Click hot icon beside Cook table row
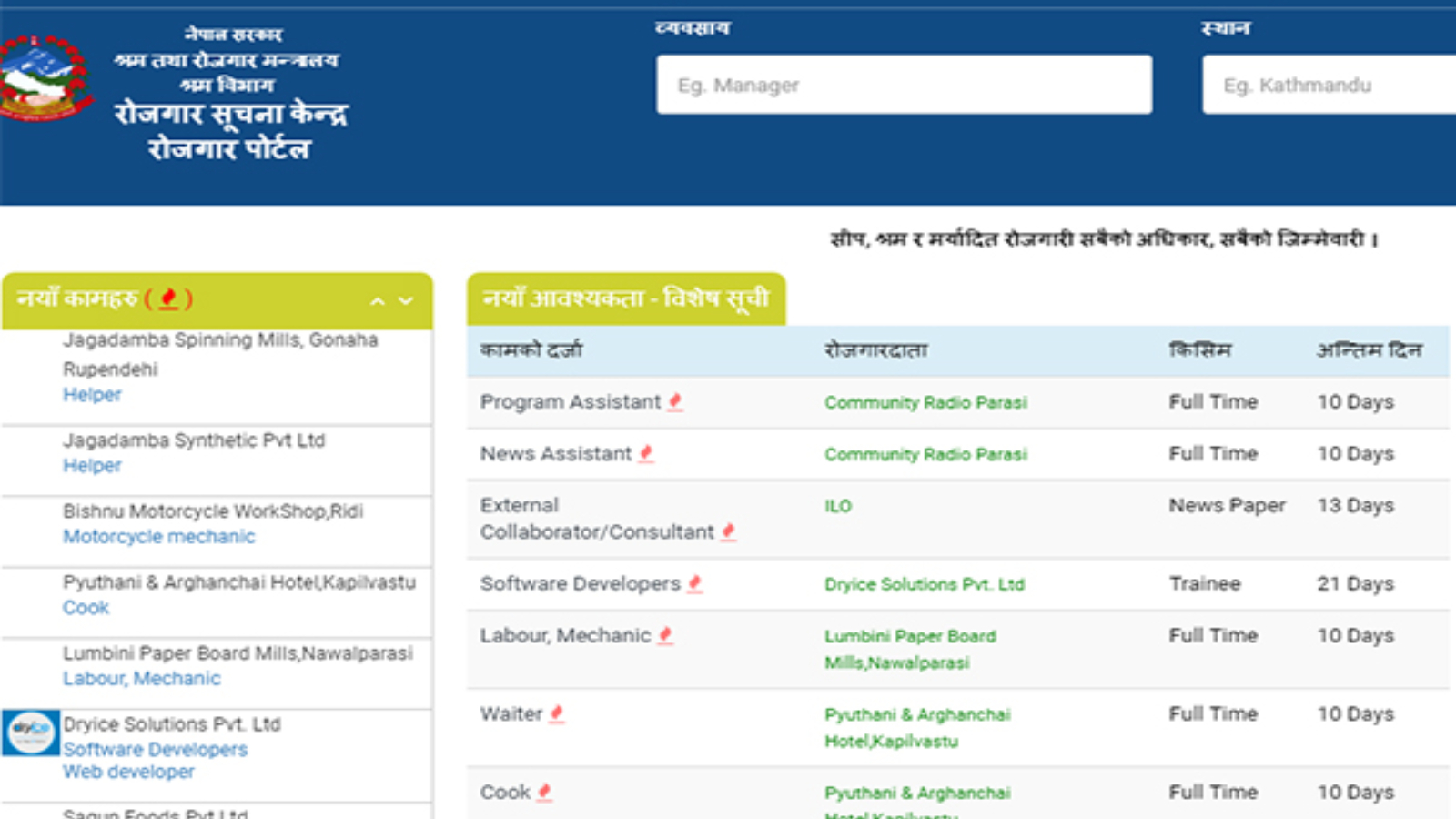 pos(544,792)
